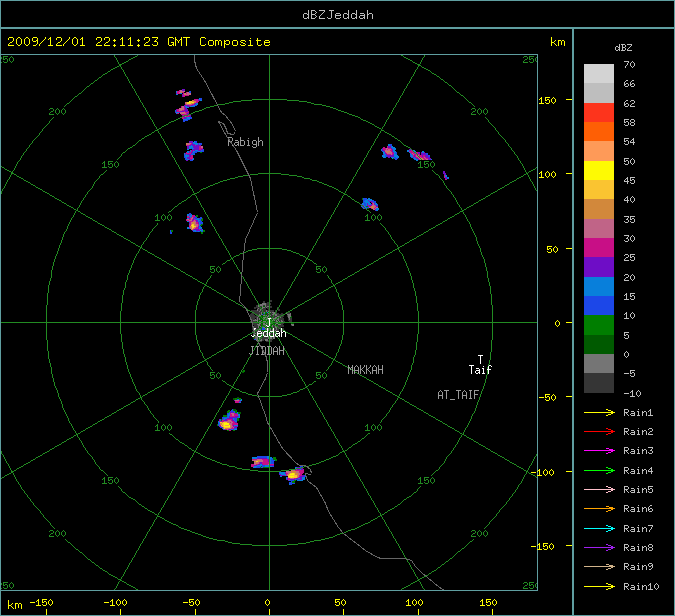Screen dimensions: 675x616
Task: Click the Rain5 legend text
Action: pyautogui.click(x=638, y=489)
